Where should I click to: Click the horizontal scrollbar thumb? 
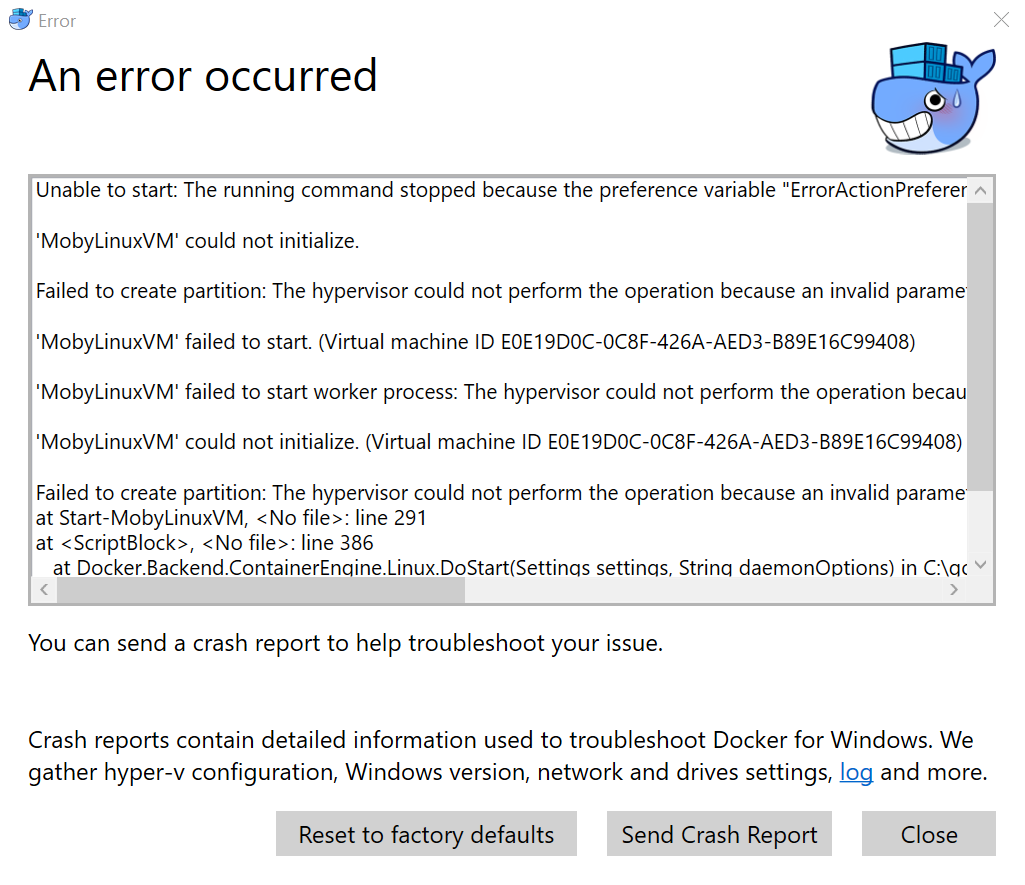click(260, 589)
